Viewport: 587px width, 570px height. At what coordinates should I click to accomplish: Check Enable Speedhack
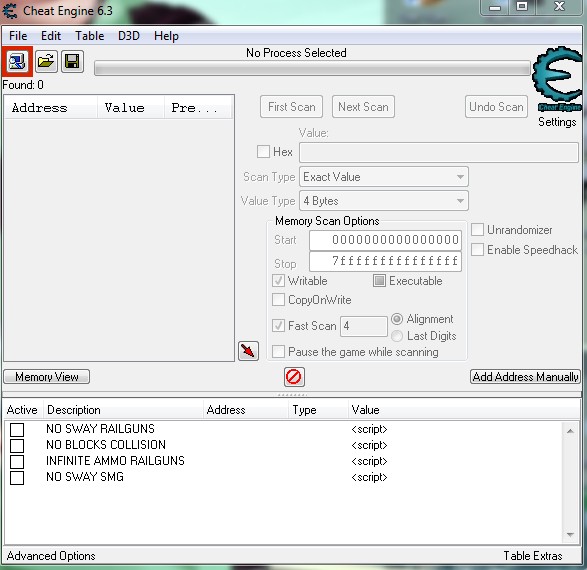(x=477, y=250)
